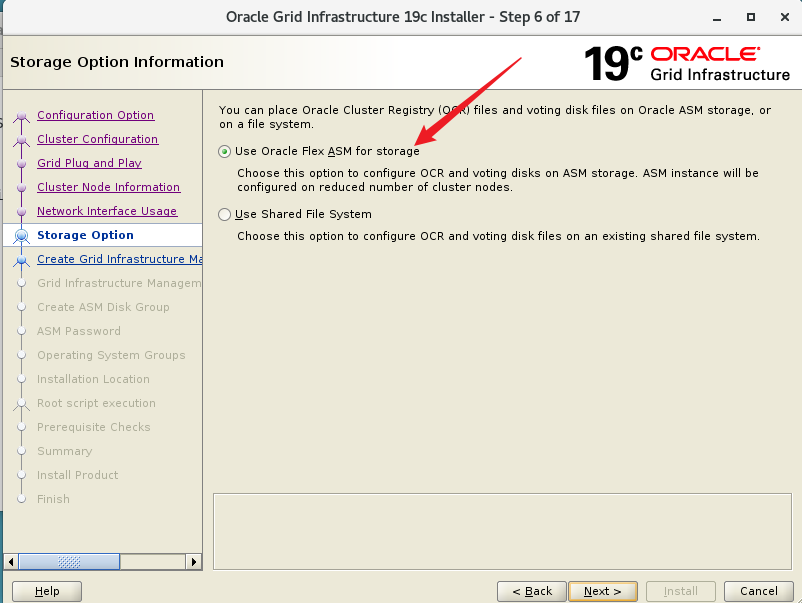This screenshot has height=603, width=802.
Task: Open Create Grid Infrastructure Management step link
Action: click(x=119, y=259)
